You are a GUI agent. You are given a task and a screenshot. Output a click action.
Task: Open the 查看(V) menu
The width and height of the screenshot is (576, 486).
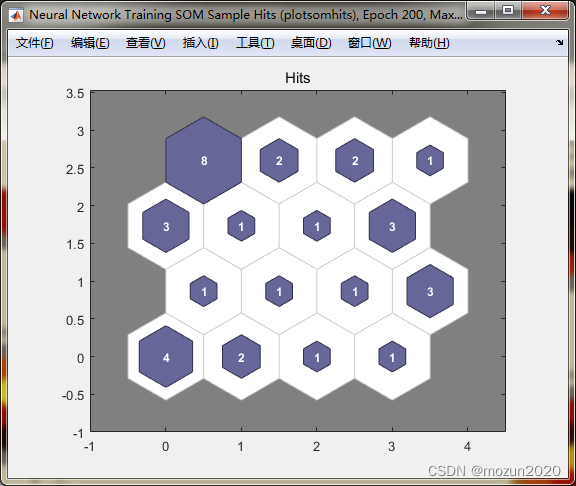click(145, 43)
